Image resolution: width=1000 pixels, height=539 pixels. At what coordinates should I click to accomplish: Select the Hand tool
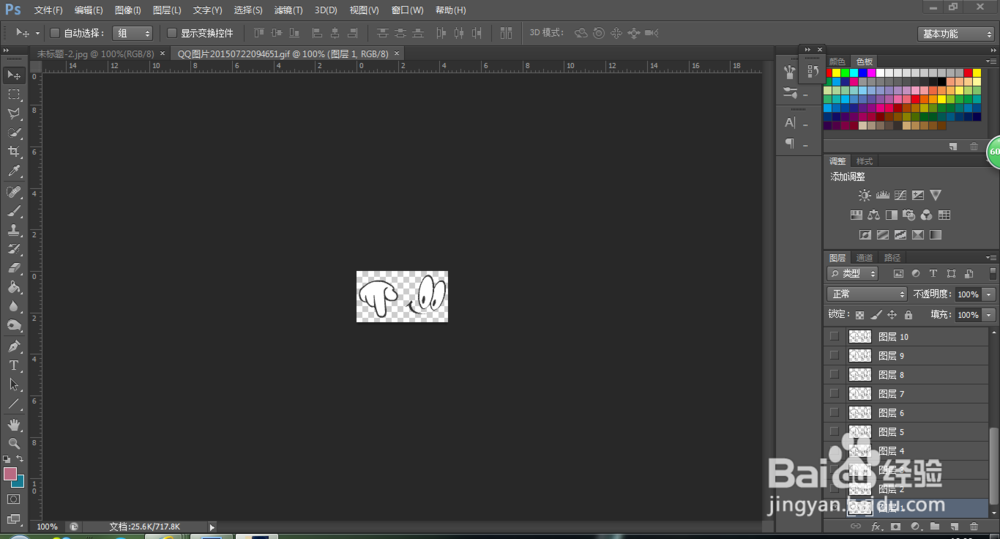click(x=13, y=425)
